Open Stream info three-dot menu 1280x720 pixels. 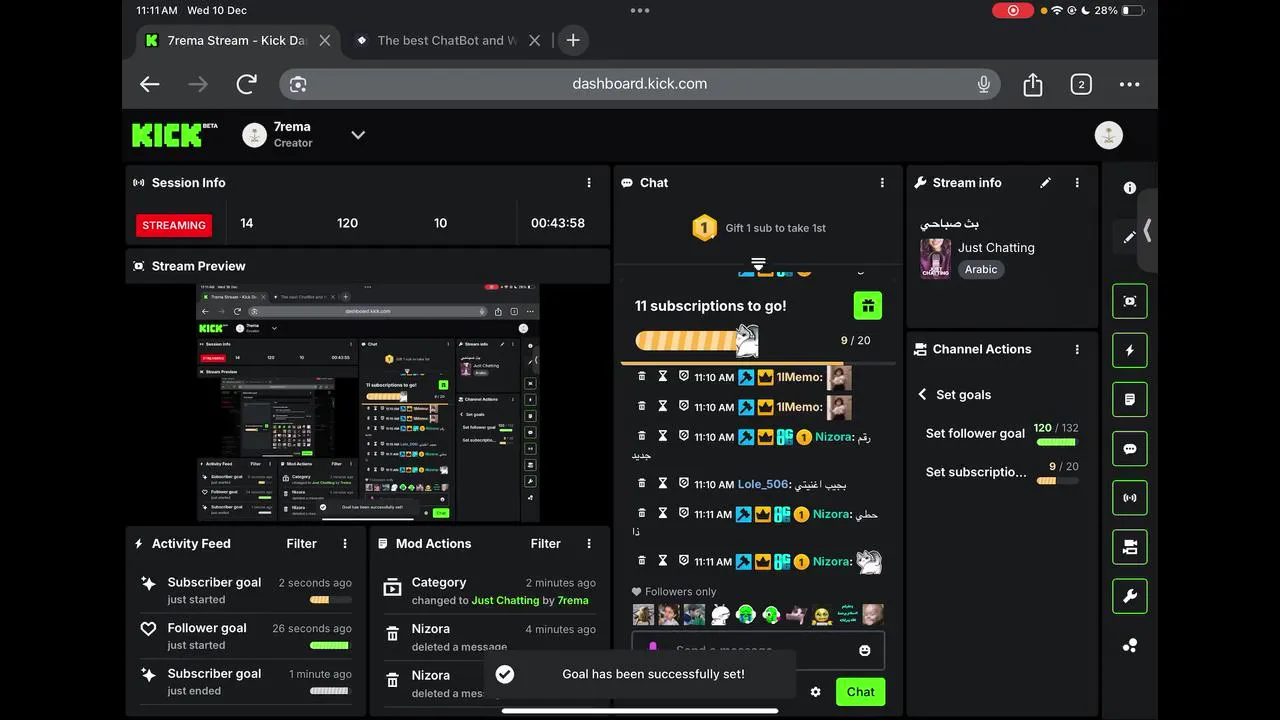(1077, 183)
